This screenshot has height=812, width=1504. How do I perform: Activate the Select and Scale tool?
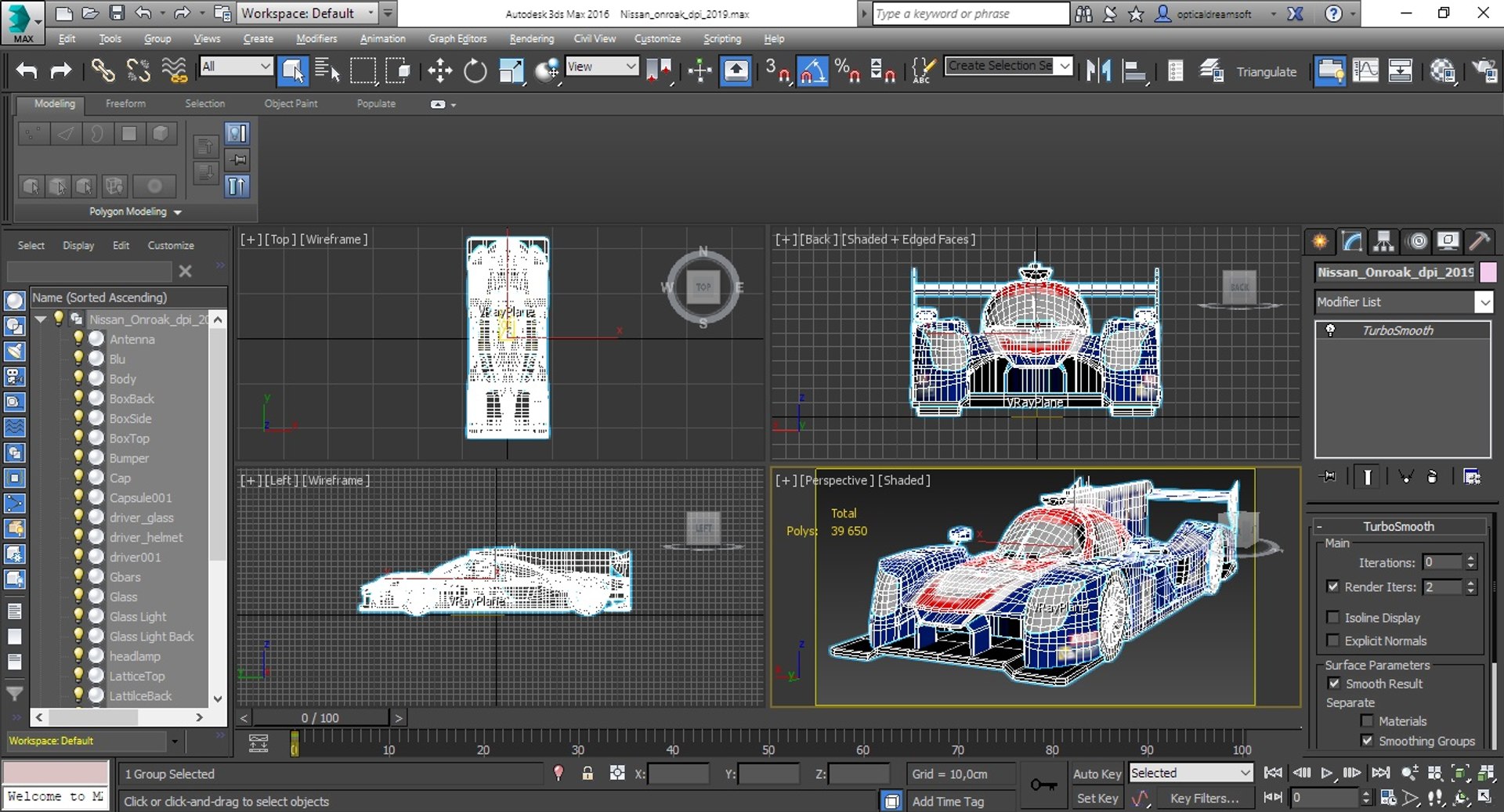coord(511,70)
